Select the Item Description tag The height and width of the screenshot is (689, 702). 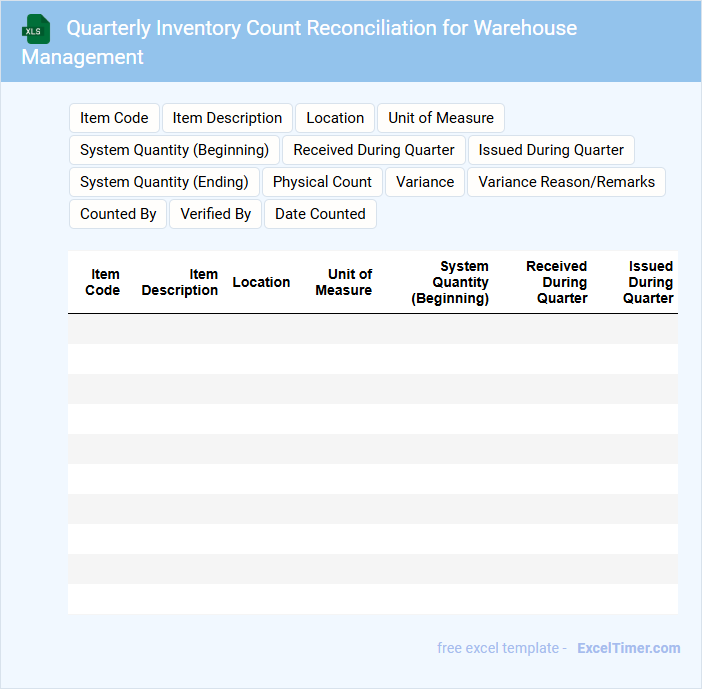pos(227,118)
